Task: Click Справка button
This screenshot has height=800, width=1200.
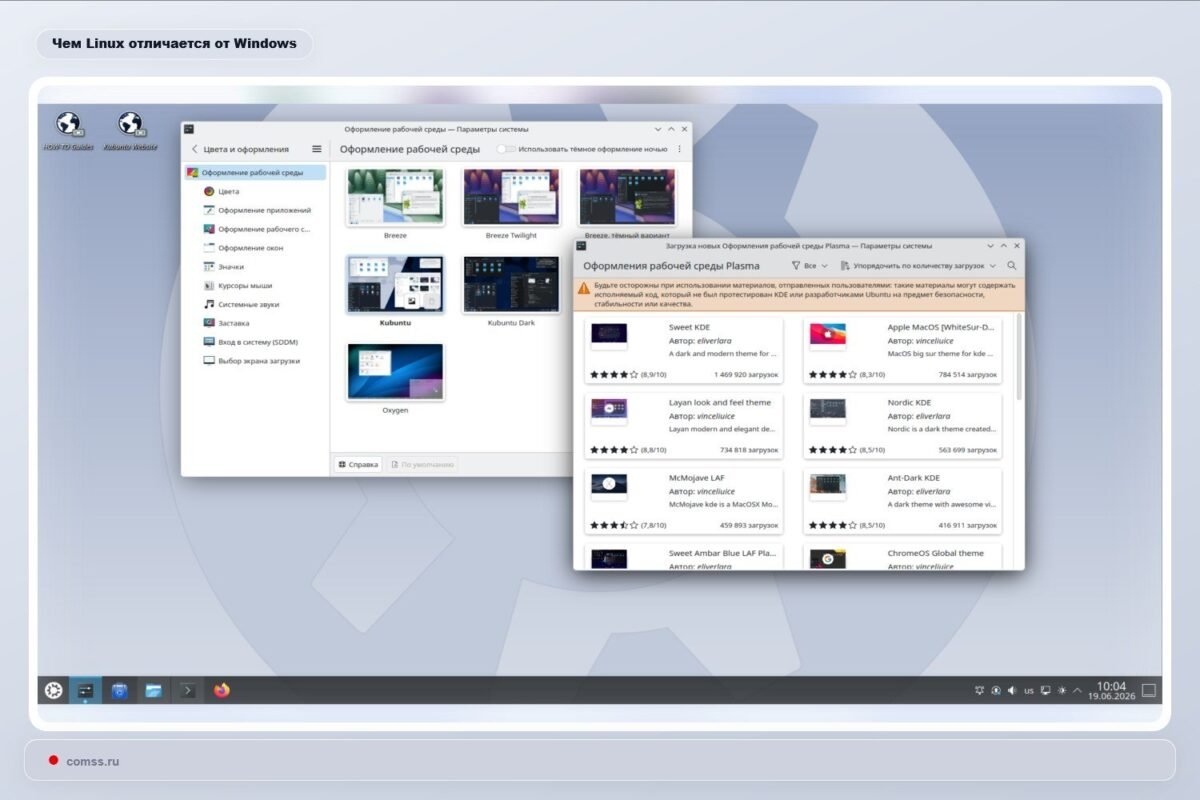Action: click(x=358, y=465)
